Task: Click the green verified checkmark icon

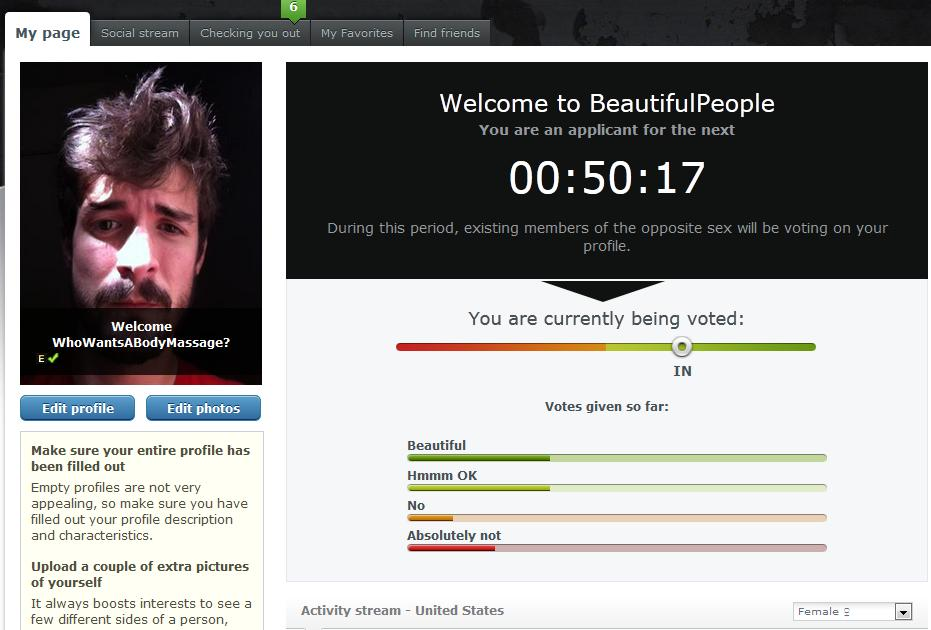Action: click(x=53, y=358)
